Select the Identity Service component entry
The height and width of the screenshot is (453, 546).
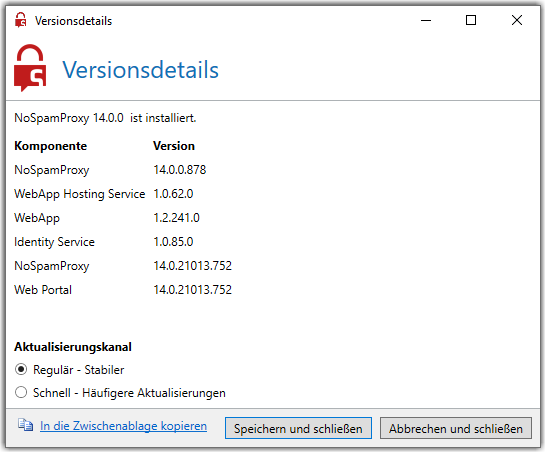(x=54, y=242)
